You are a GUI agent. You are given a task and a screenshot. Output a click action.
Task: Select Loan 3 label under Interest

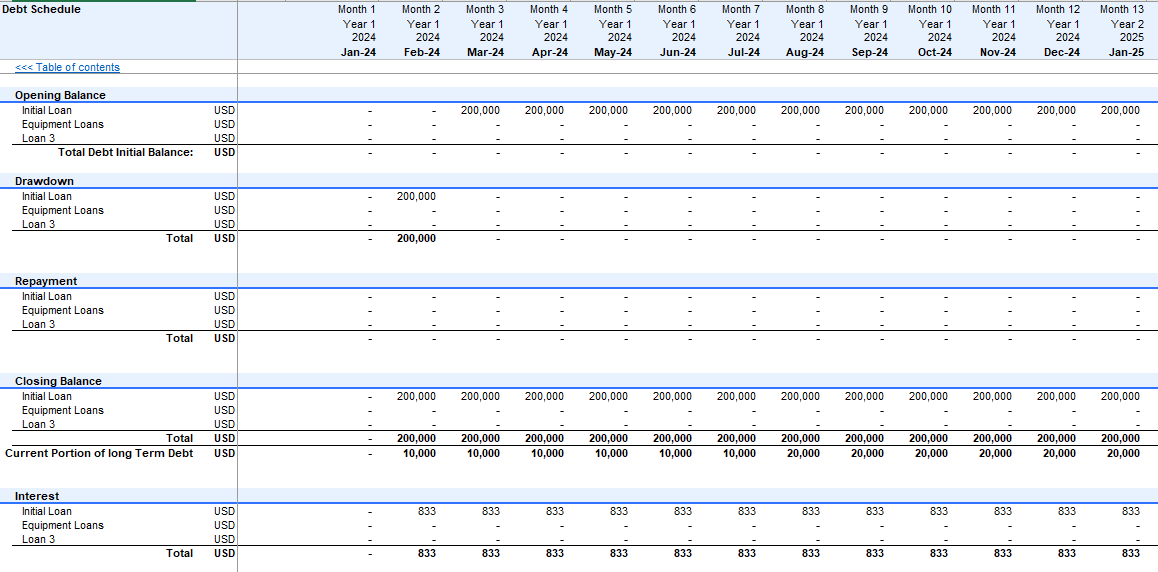[38, 539]
